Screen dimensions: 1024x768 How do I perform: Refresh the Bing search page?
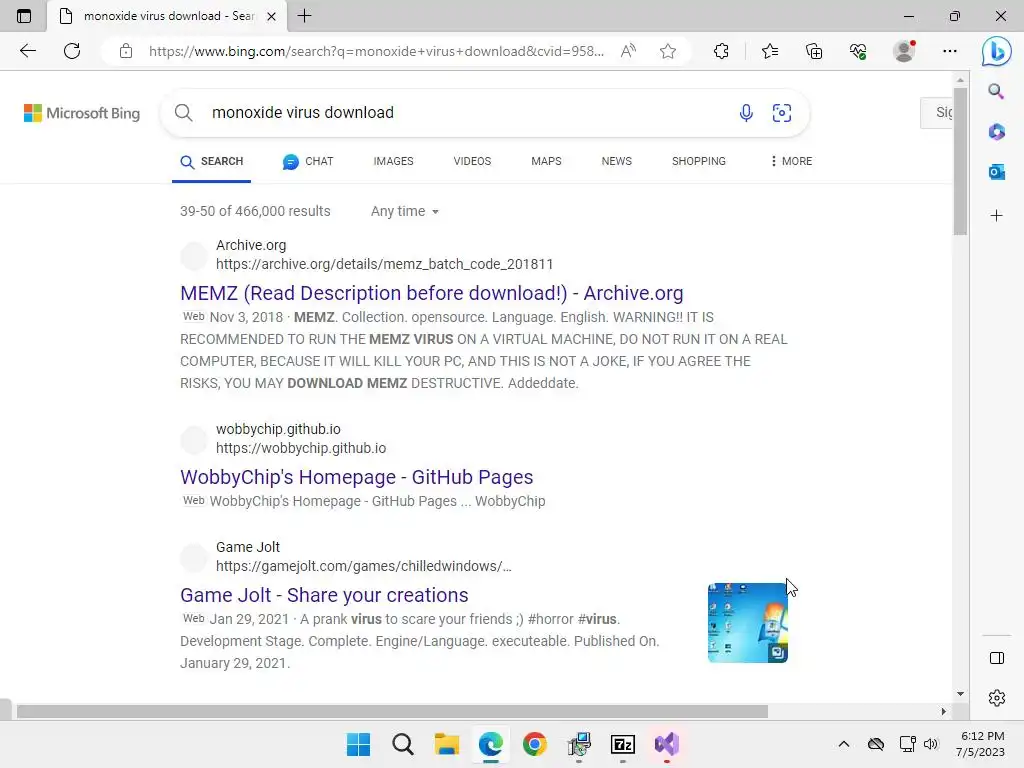click(72, 51)
